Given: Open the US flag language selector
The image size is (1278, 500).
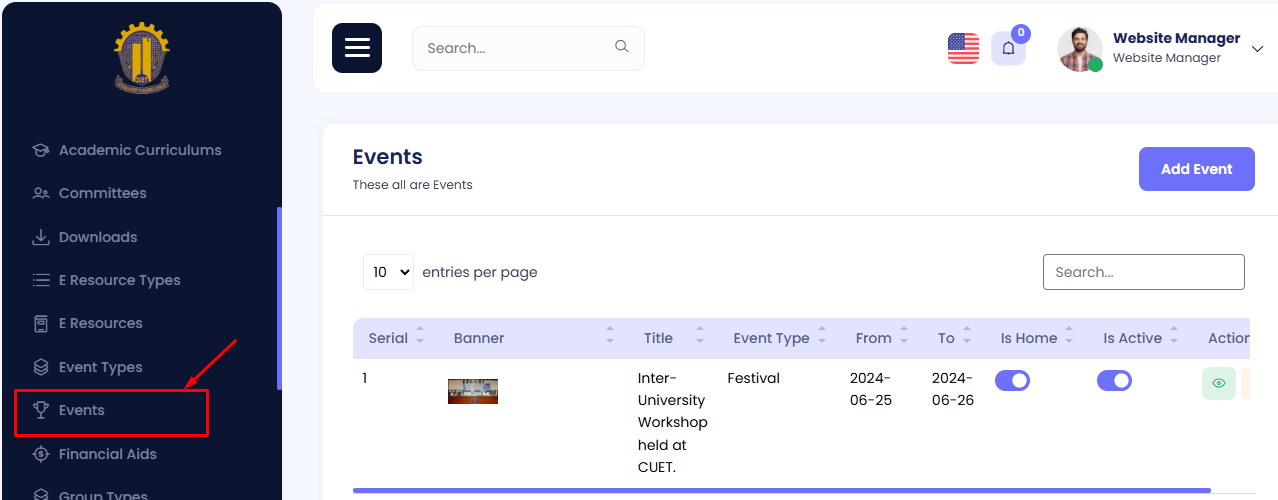Looking at the screenshot, I should 963,48.
